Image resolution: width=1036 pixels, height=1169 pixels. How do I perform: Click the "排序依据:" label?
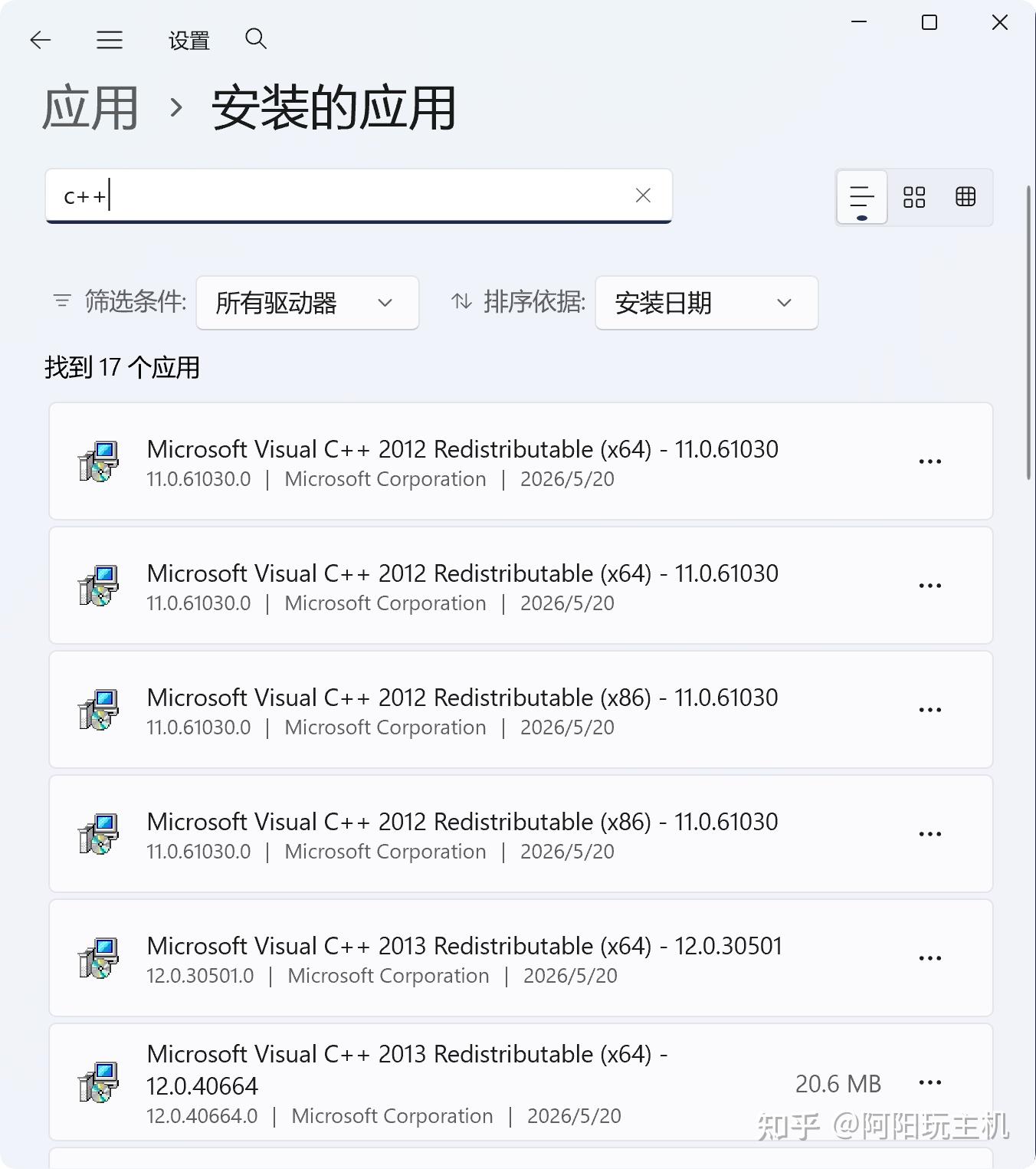535,302
